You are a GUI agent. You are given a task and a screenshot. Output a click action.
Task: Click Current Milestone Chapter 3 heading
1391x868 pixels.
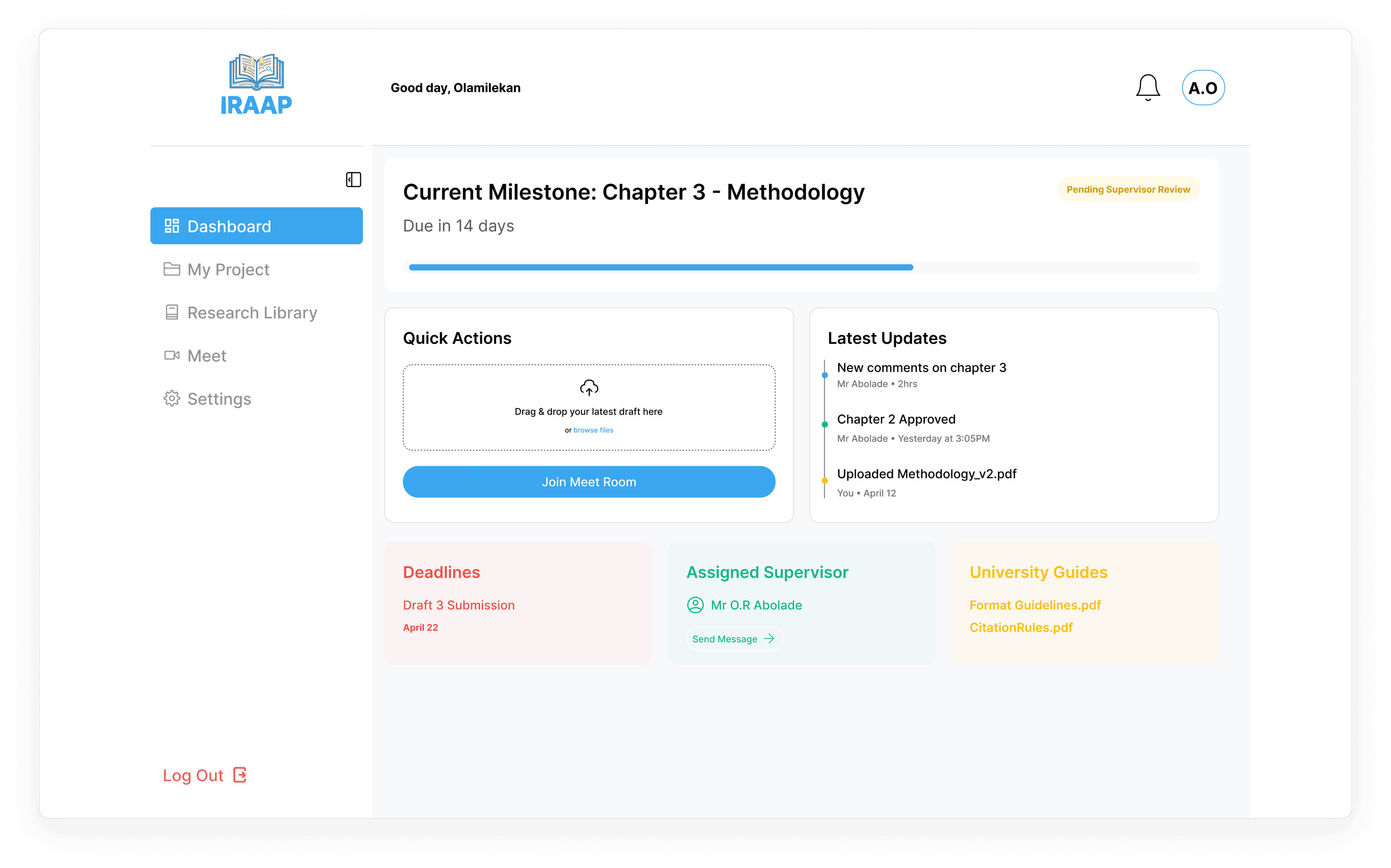pos(634,192)
